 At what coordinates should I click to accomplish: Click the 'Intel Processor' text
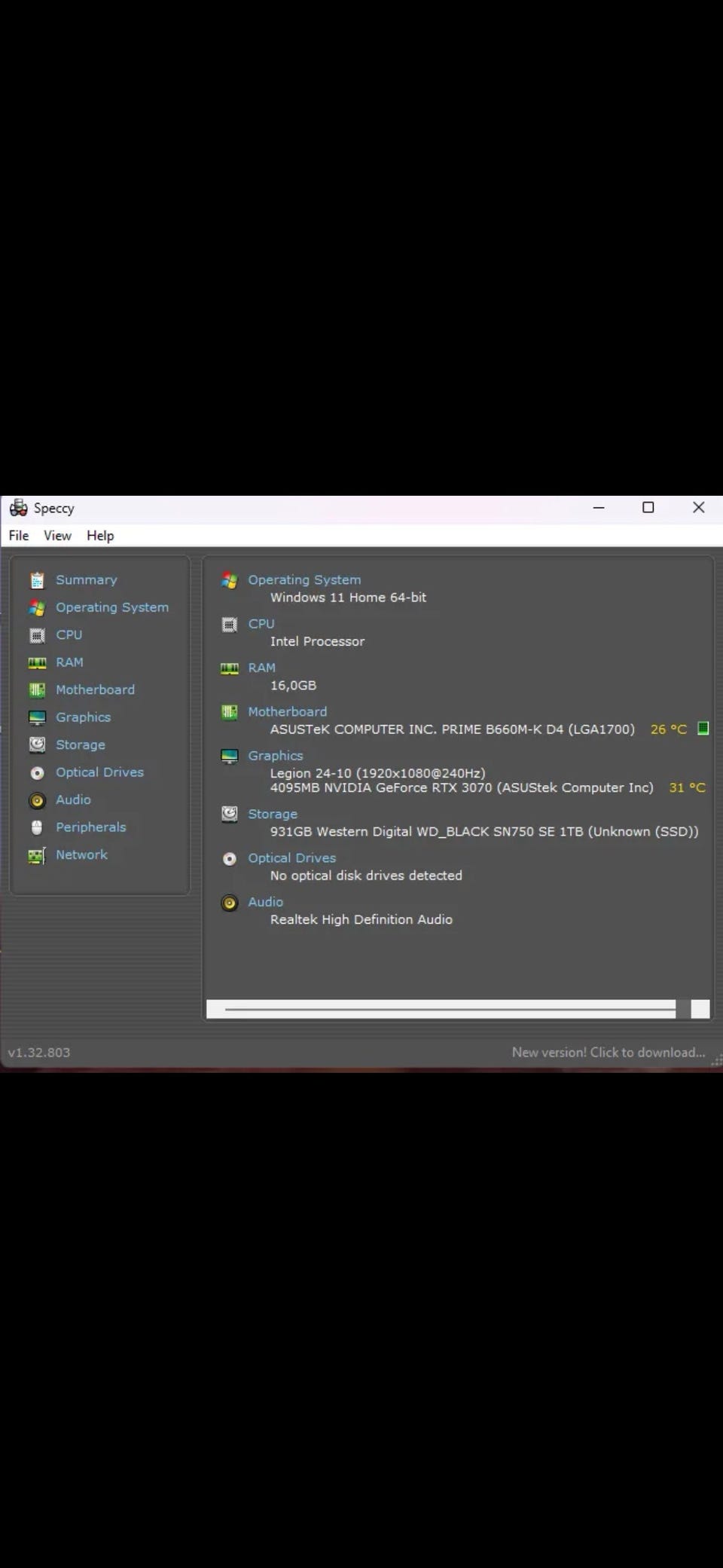pos(317,641)
